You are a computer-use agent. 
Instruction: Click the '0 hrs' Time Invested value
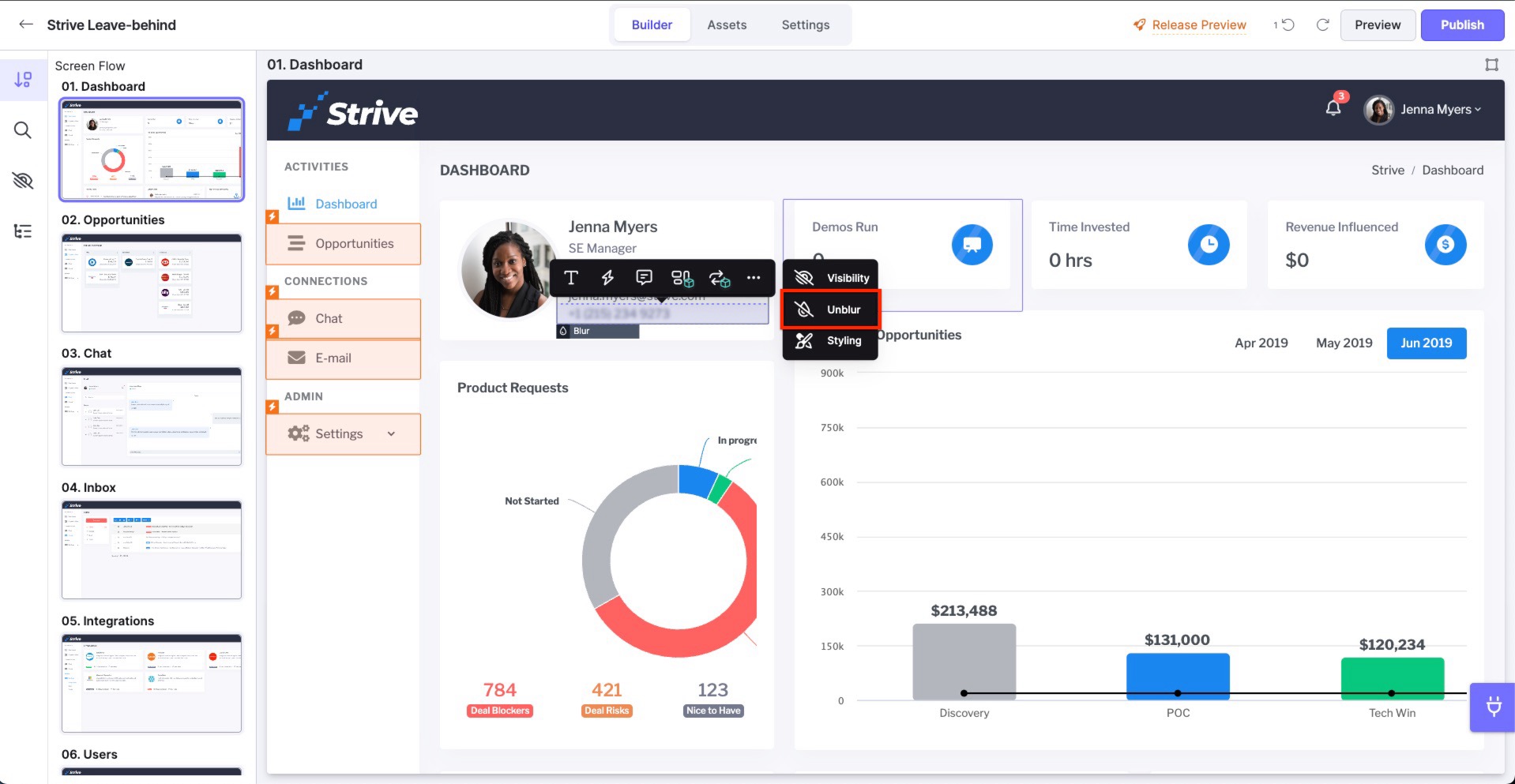pyautogui.click(x=1070, y=261)
